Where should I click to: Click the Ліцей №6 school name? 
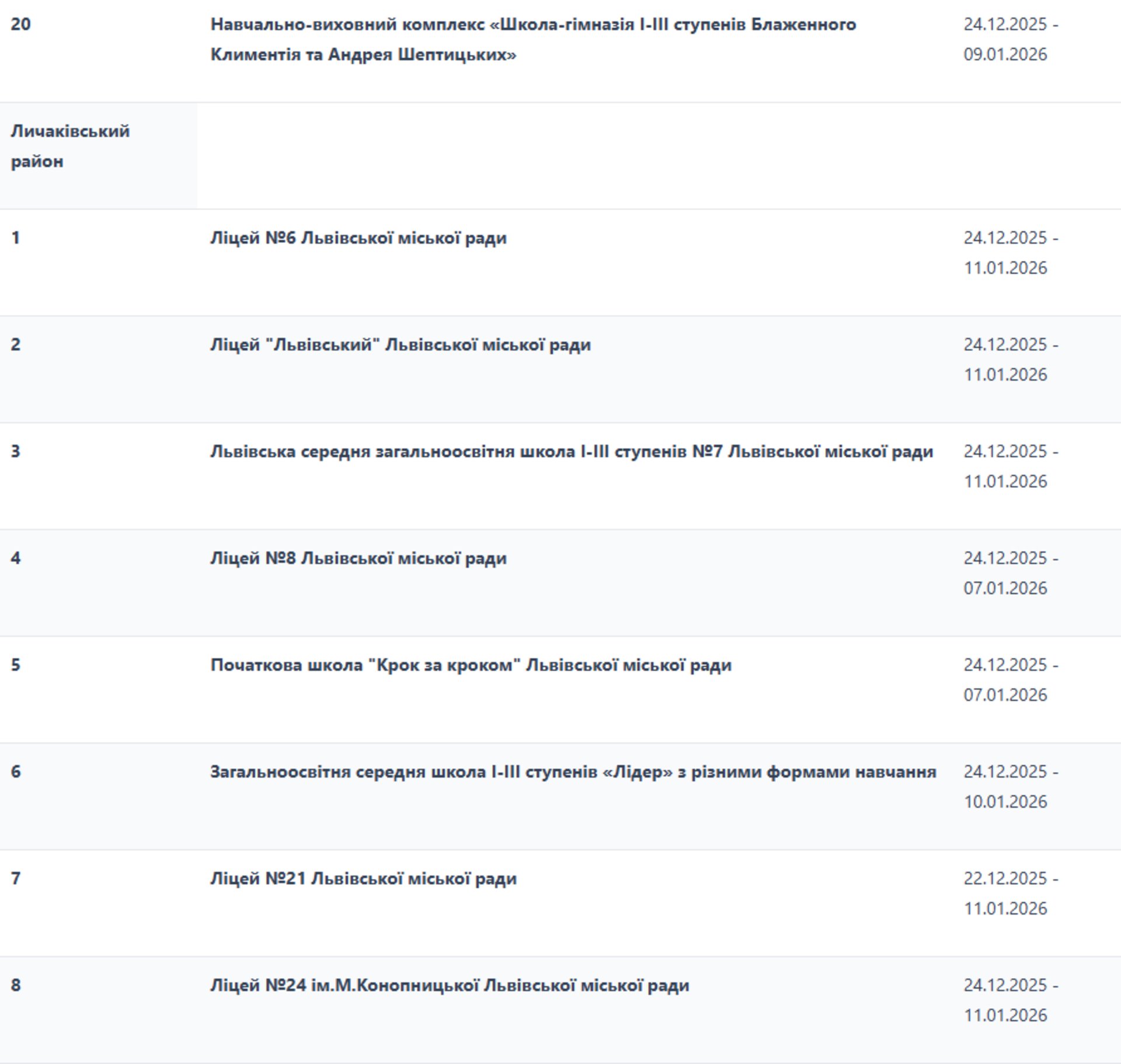tap(358, 238)
